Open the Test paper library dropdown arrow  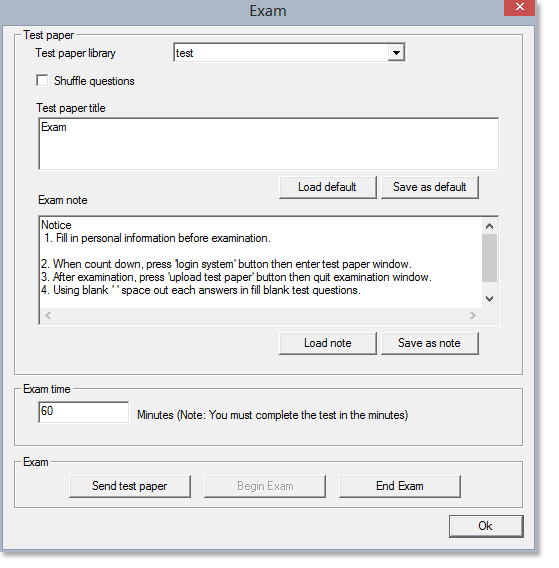396,53
